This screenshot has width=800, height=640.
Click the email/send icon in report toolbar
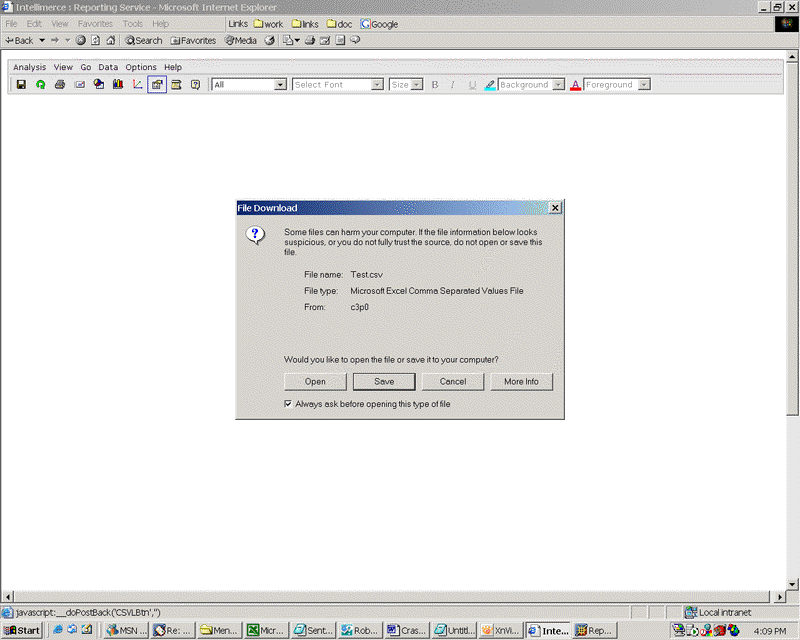(80, 84)
